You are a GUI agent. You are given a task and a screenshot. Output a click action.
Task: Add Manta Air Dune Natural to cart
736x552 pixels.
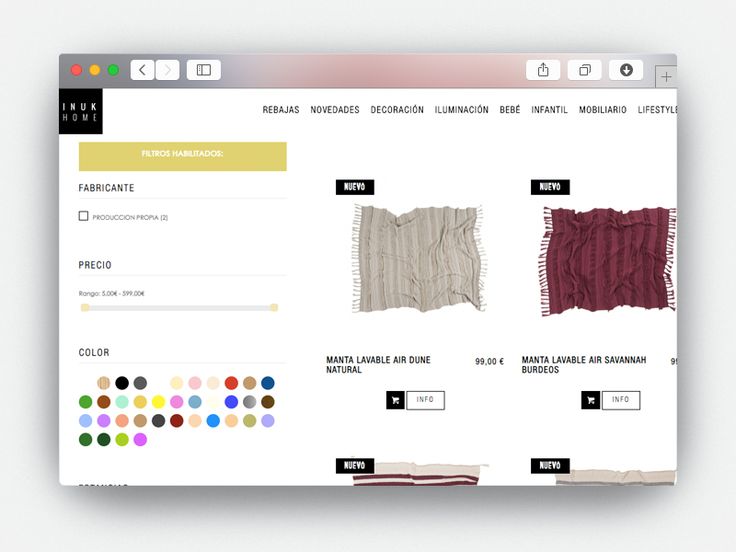(x=395, y=400)
